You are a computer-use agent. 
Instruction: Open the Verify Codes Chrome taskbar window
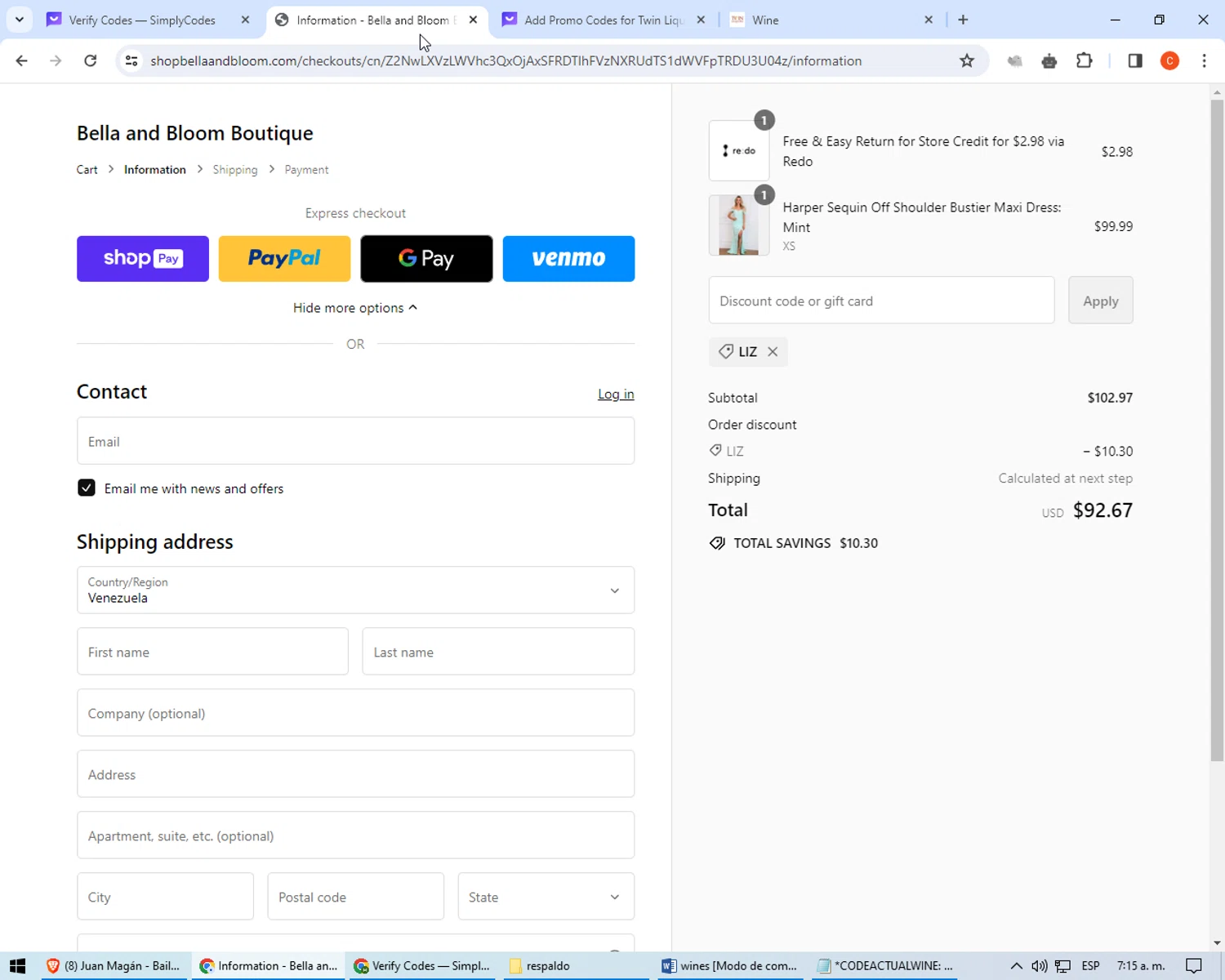click(421, 965)
